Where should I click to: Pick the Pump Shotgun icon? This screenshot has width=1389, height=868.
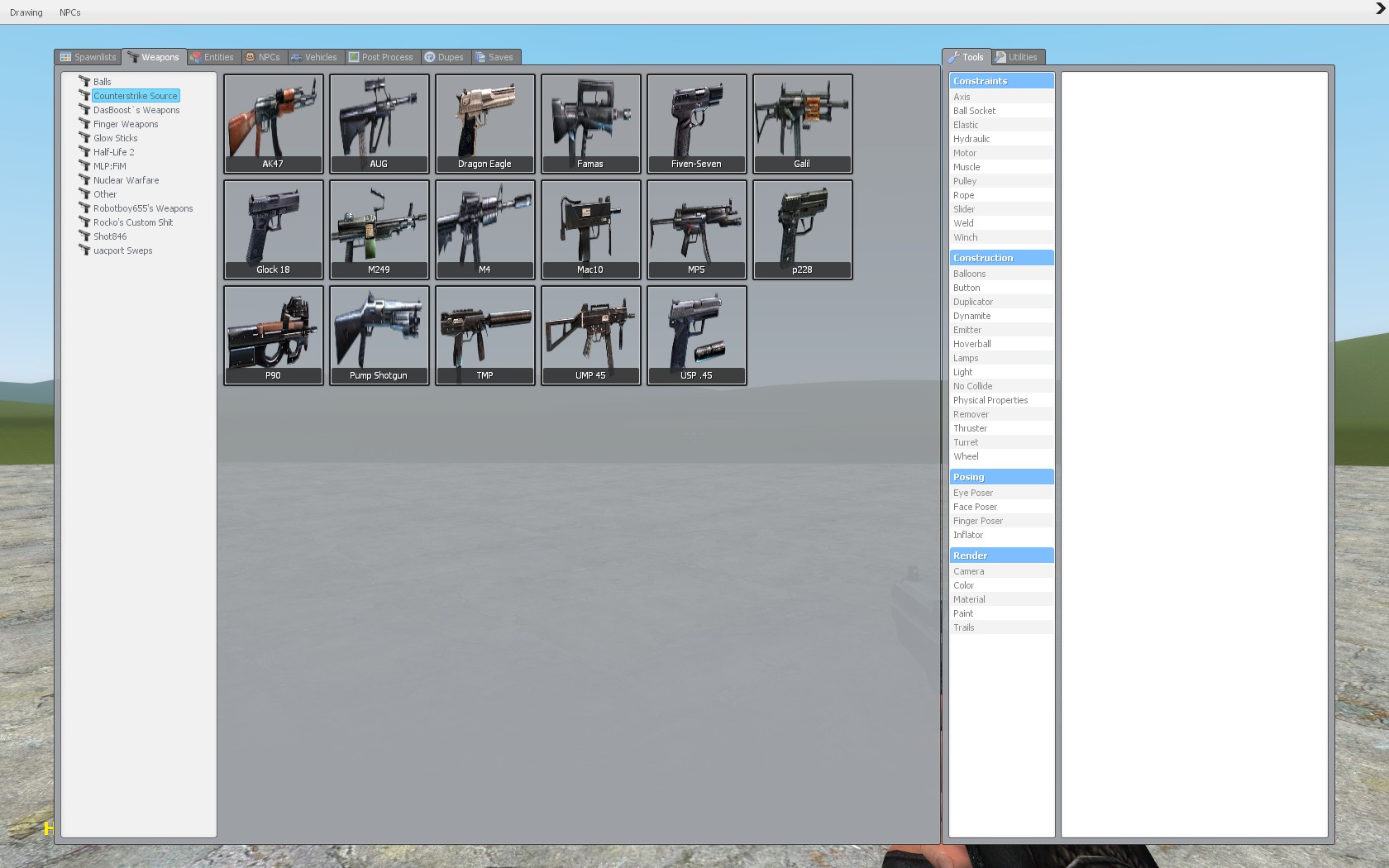(x=379, y=335)
